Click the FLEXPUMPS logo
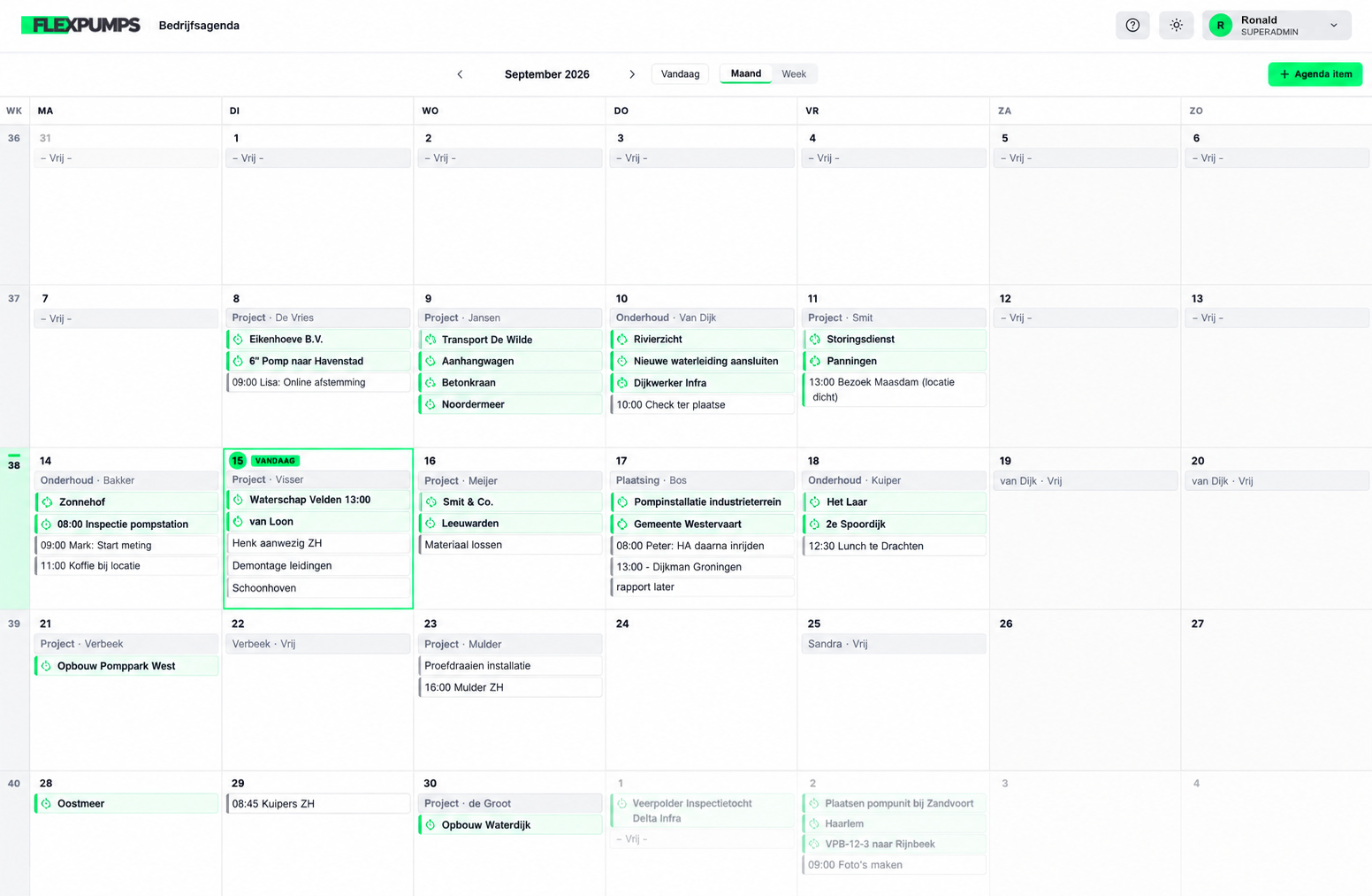Viewport: 1372px width, 896px height. click(x=80, y=26)
